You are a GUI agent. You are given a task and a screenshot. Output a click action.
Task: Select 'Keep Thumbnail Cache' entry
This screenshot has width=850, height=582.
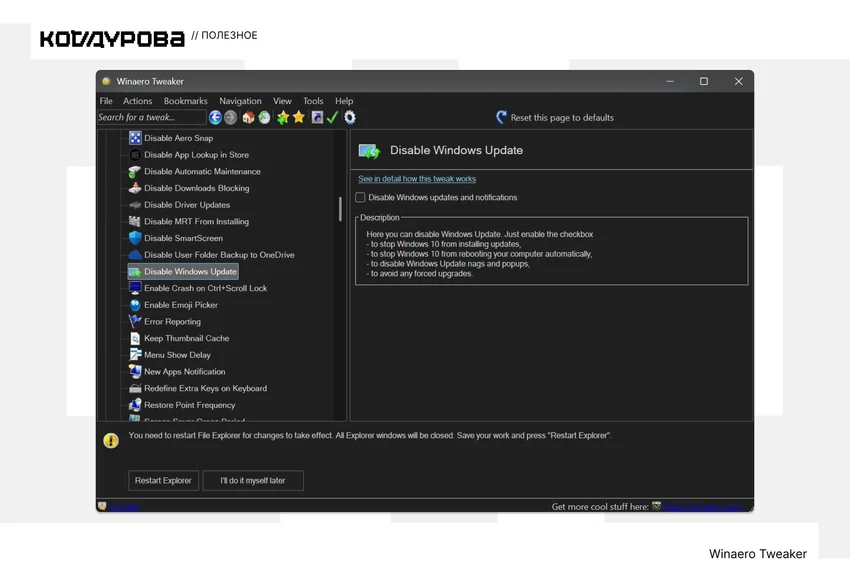pyautogui.click(x=186, y=338)
